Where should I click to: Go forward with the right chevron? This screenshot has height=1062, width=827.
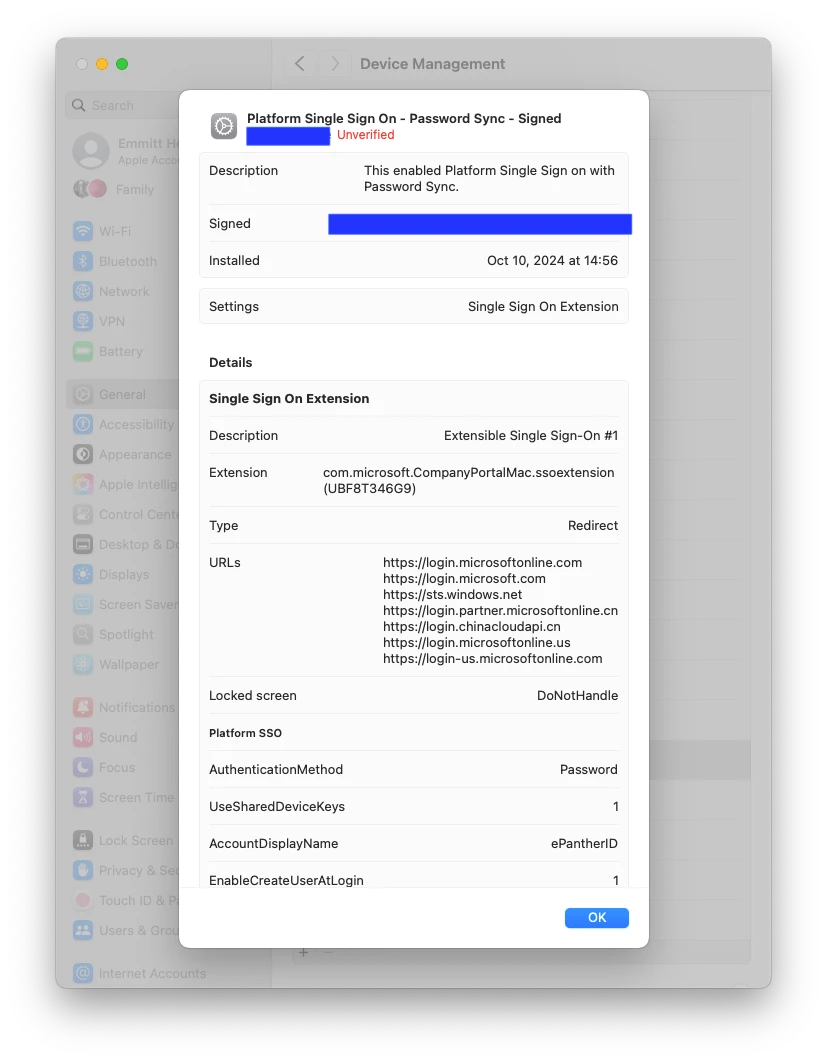pos(335,64)
